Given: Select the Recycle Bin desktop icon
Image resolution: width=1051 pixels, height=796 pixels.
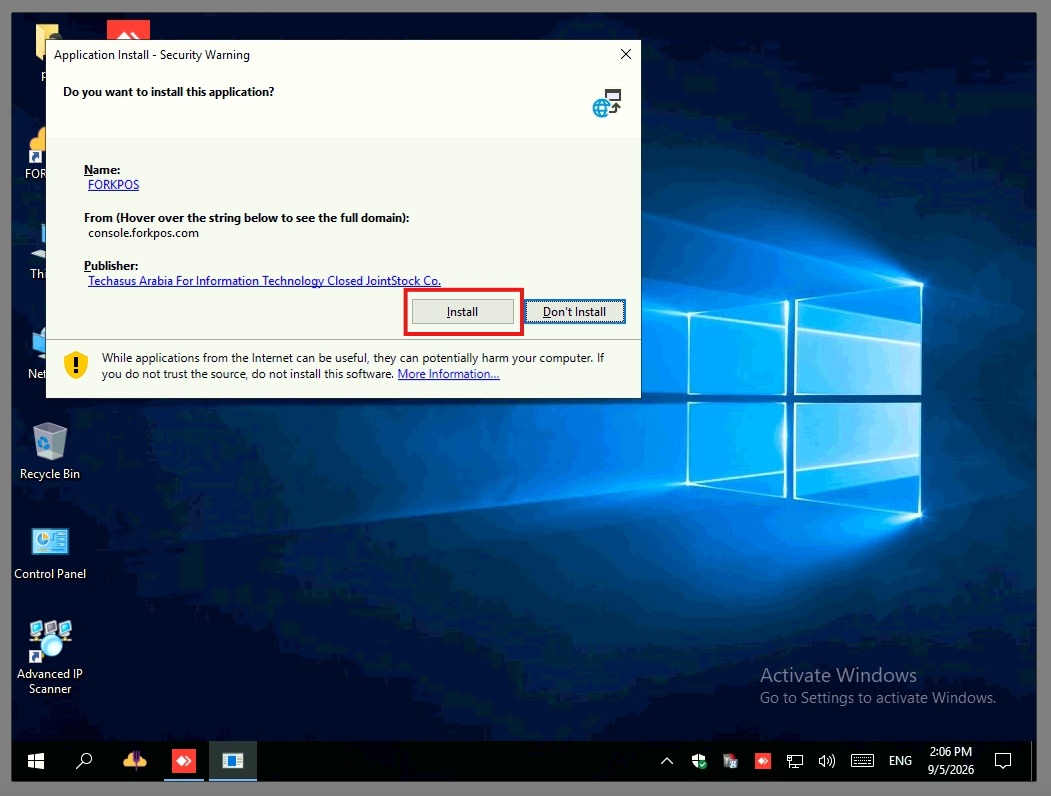Looking at the screenshot, I should (50, 451).
